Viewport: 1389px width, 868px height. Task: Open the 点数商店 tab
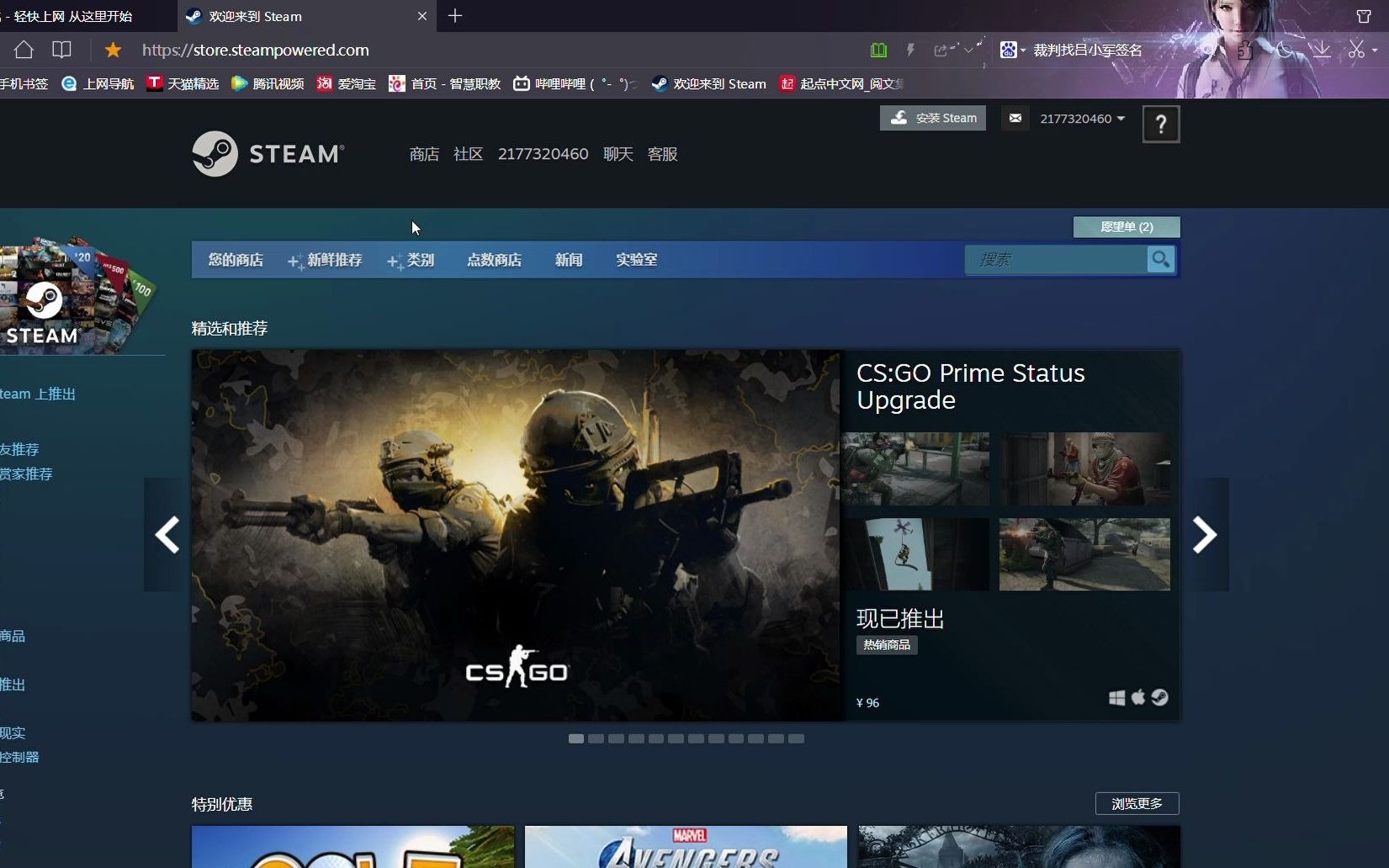[x=494, y=260]
